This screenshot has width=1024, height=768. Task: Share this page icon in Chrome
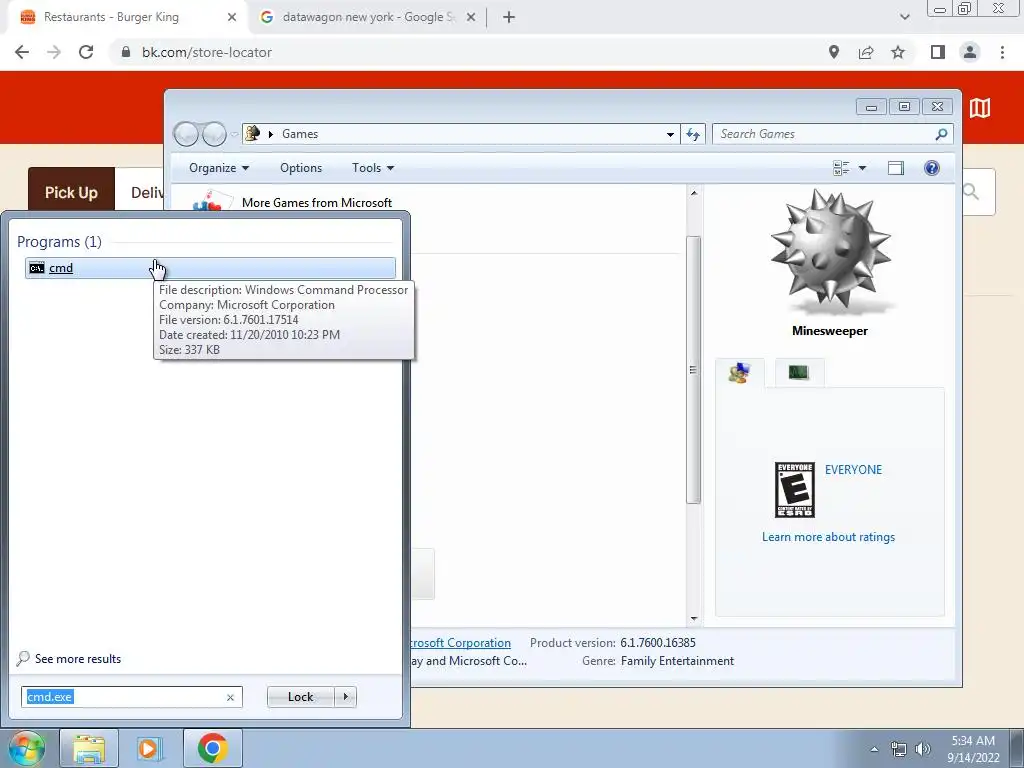[x=866, y=52]
